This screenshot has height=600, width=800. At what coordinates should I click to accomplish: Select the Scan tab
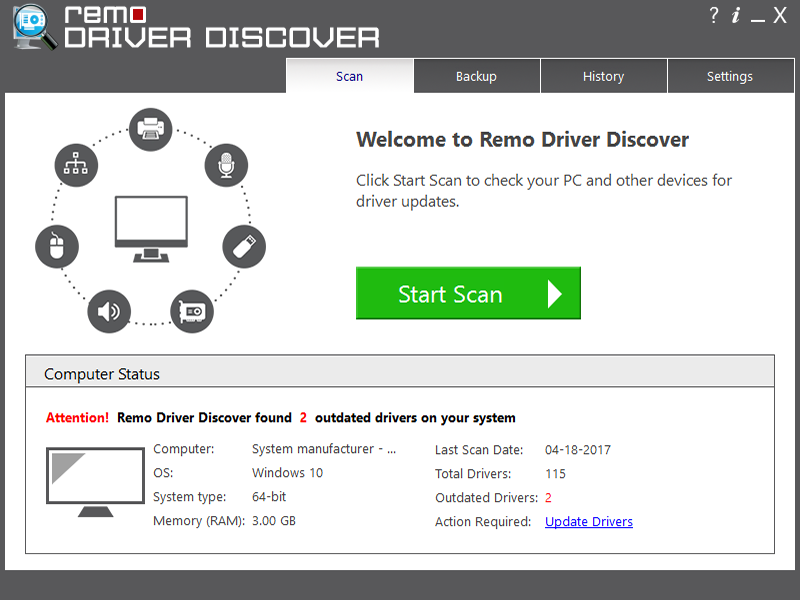349,76
